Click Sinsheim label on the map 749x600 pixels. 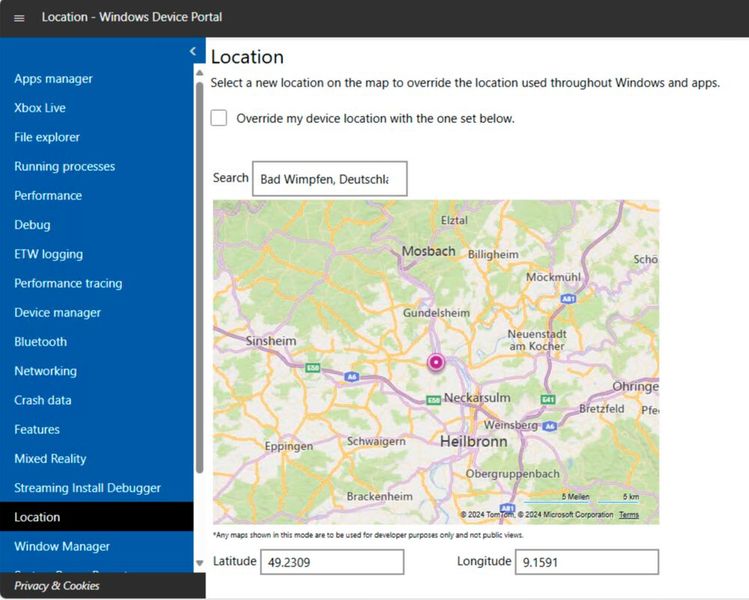pos(271,341)
